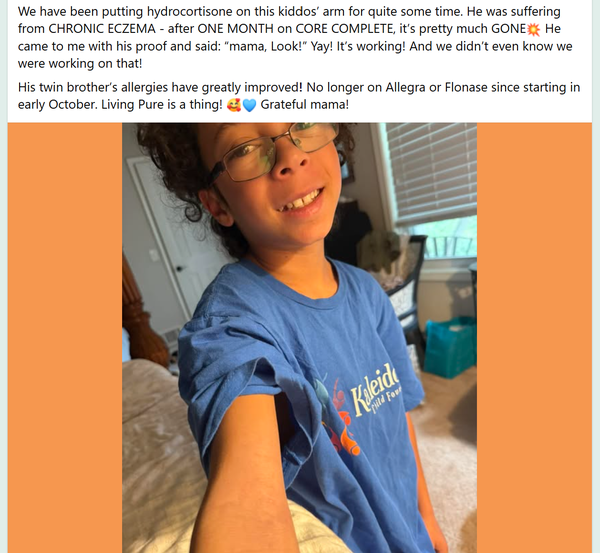Image resolution: width=600 pixels, height=553 pixels.
Task: Click the teal bag in the photo
Action: (451, 347)
